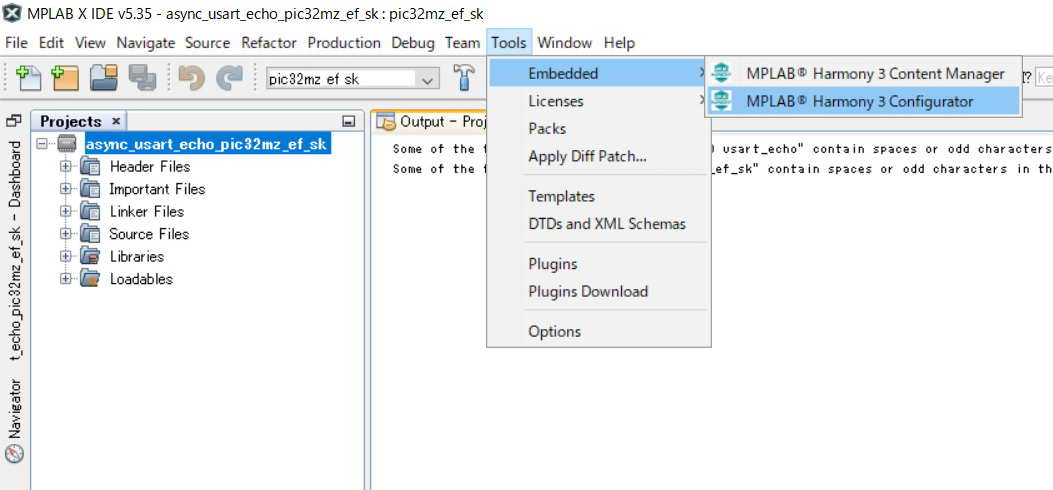The height and width of the screenshot is (490, 1053).
Task: Select the Libraries tree item
Action: tap(136, 256)
